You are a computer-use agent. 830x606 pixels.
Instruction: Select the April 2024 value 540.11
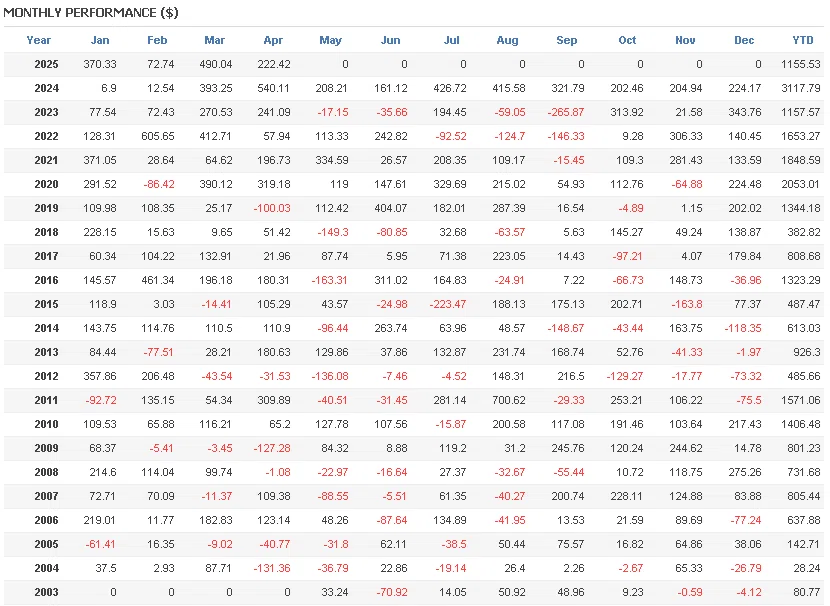272,88
